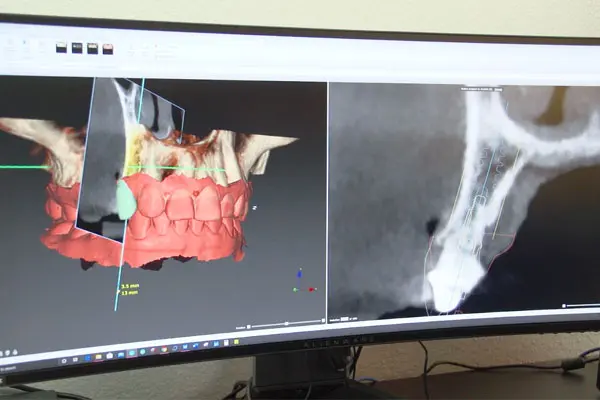Screen dimensions: 600x400
Task: Open the white camera-shaped taskbar icon
Action: click(x=109, y=356)
